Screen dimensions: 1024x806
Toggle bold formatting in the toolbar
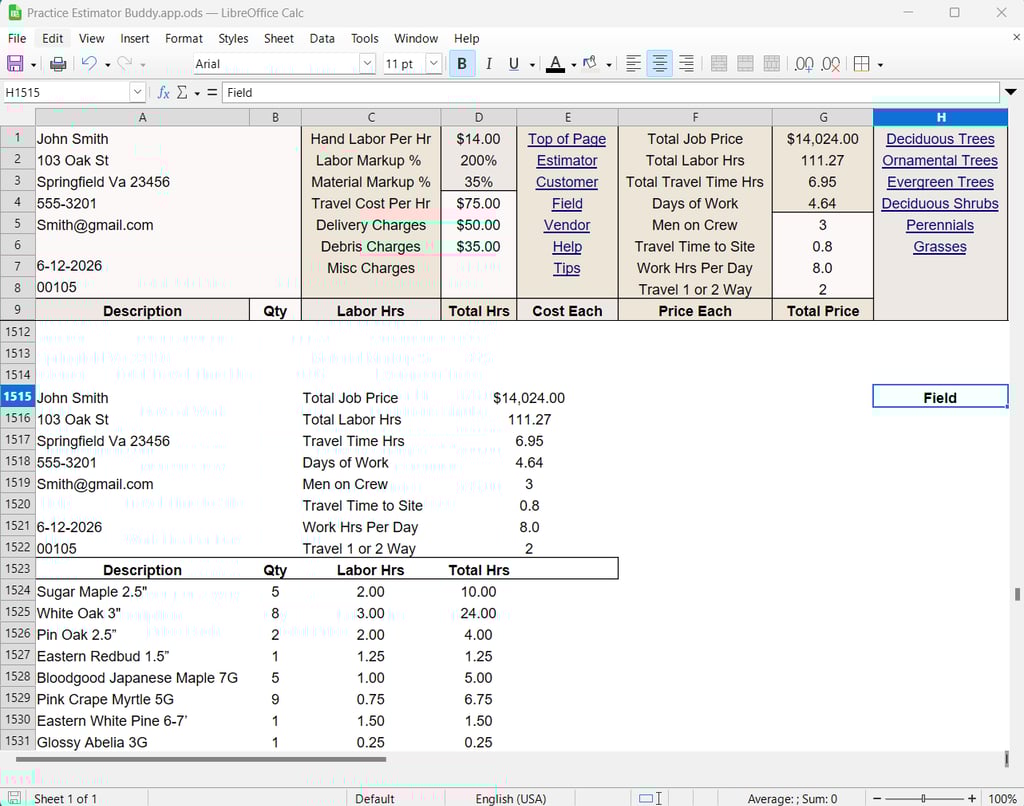pos(461,63)
